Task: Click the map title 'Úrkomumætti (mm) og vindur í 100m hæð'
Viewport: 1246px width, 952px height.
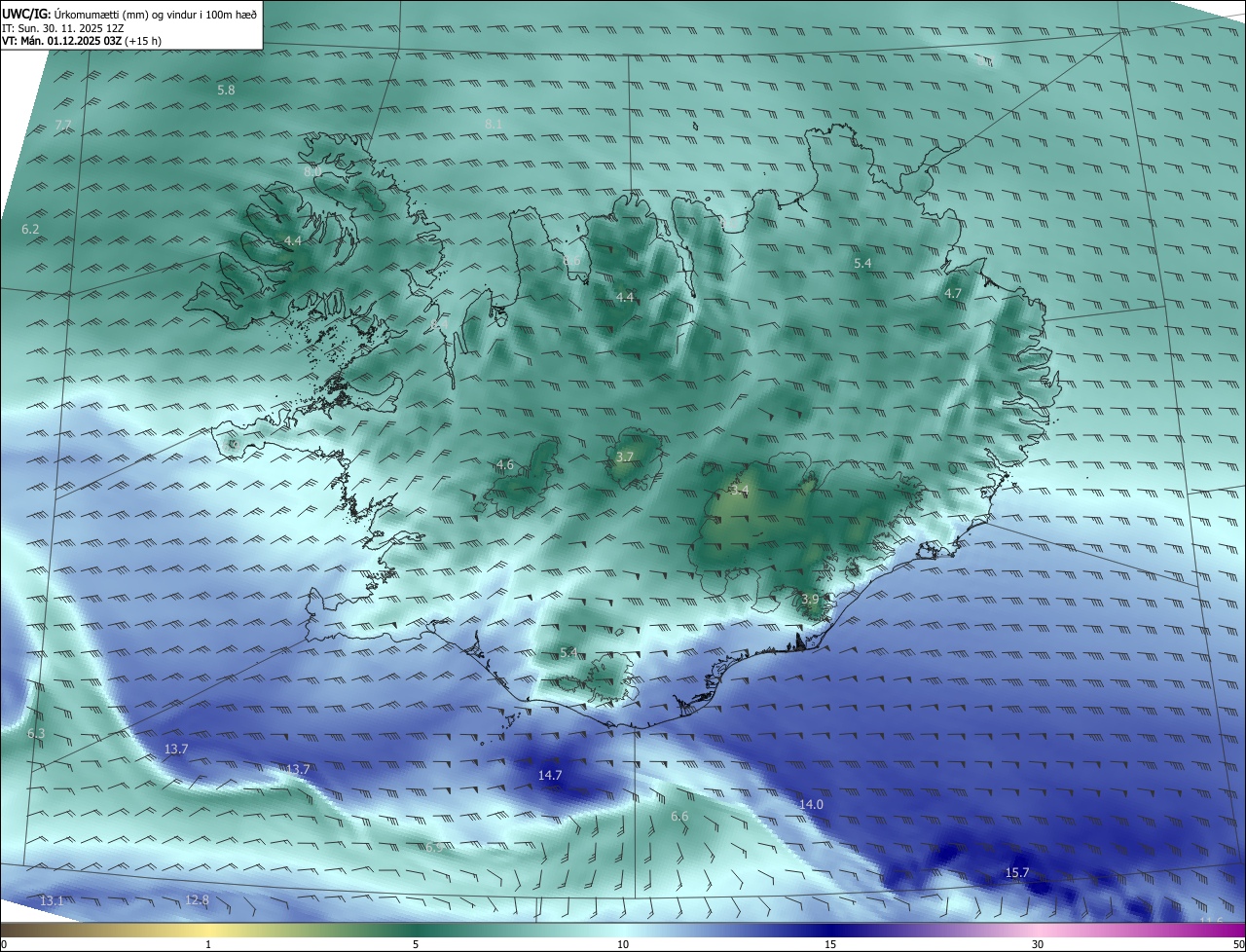Action: (x=156, y=15)
